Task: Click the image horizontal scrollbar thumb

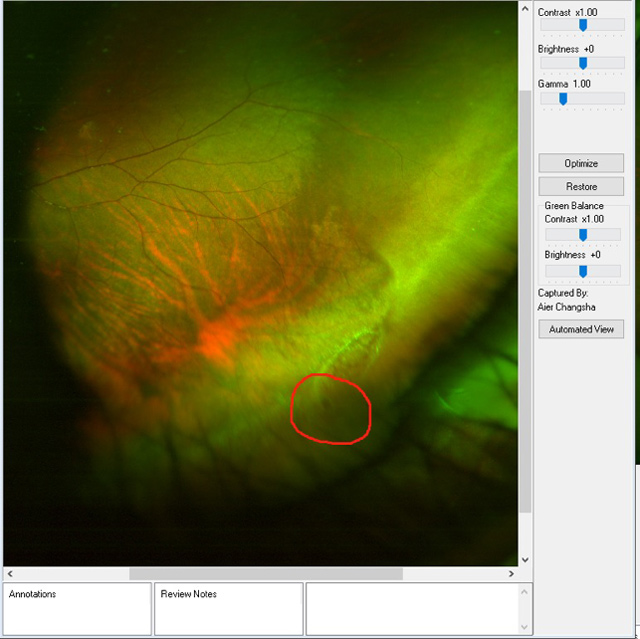Action: pos(266,574)
